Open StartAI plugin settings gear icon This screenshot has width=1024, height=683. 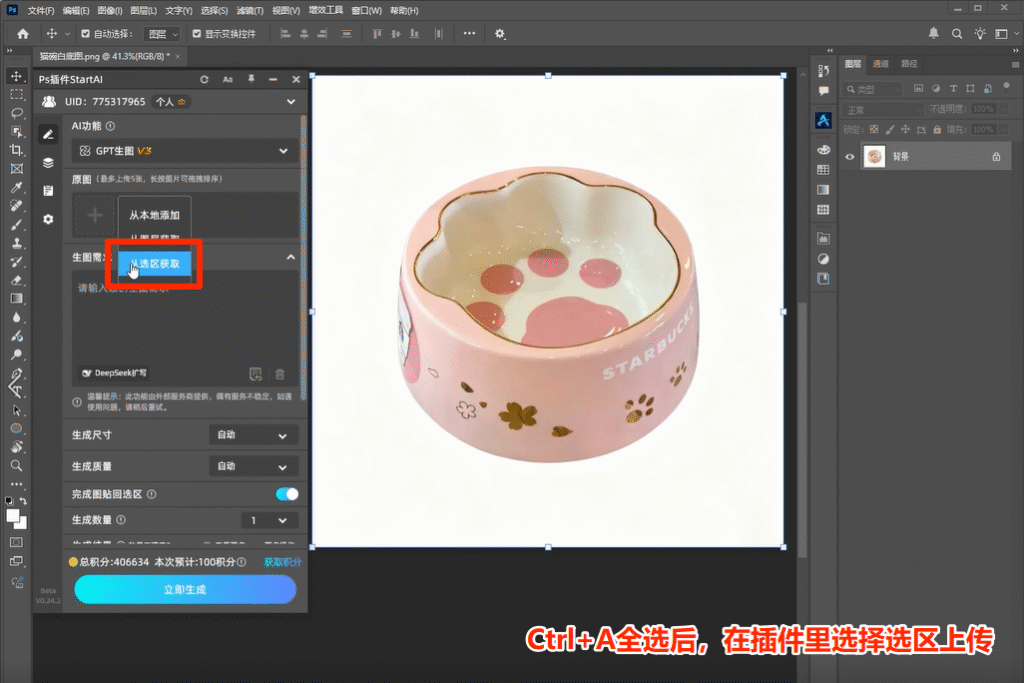48,219
